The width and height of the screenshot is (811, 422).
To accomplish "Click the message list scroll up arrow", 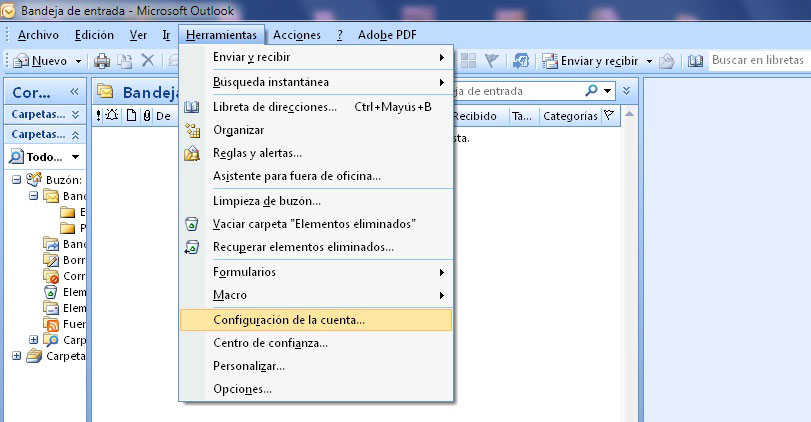I will point(629,114).
